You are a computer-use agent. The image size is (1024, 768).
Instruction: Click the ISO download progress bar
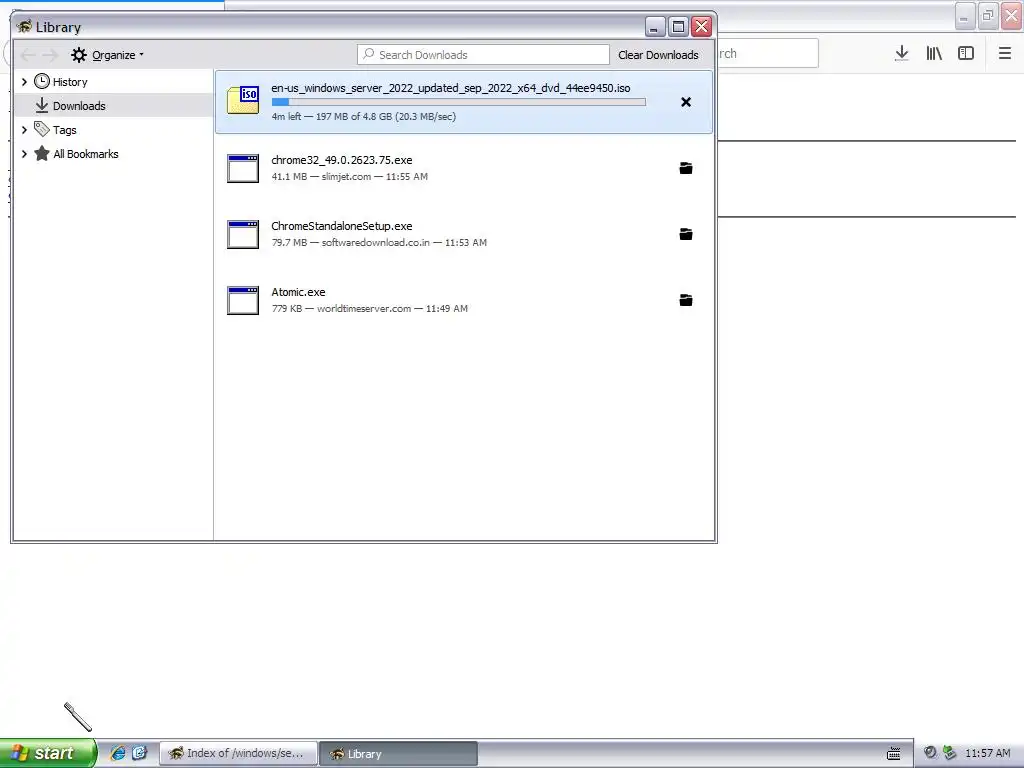[x=458, y=102]
